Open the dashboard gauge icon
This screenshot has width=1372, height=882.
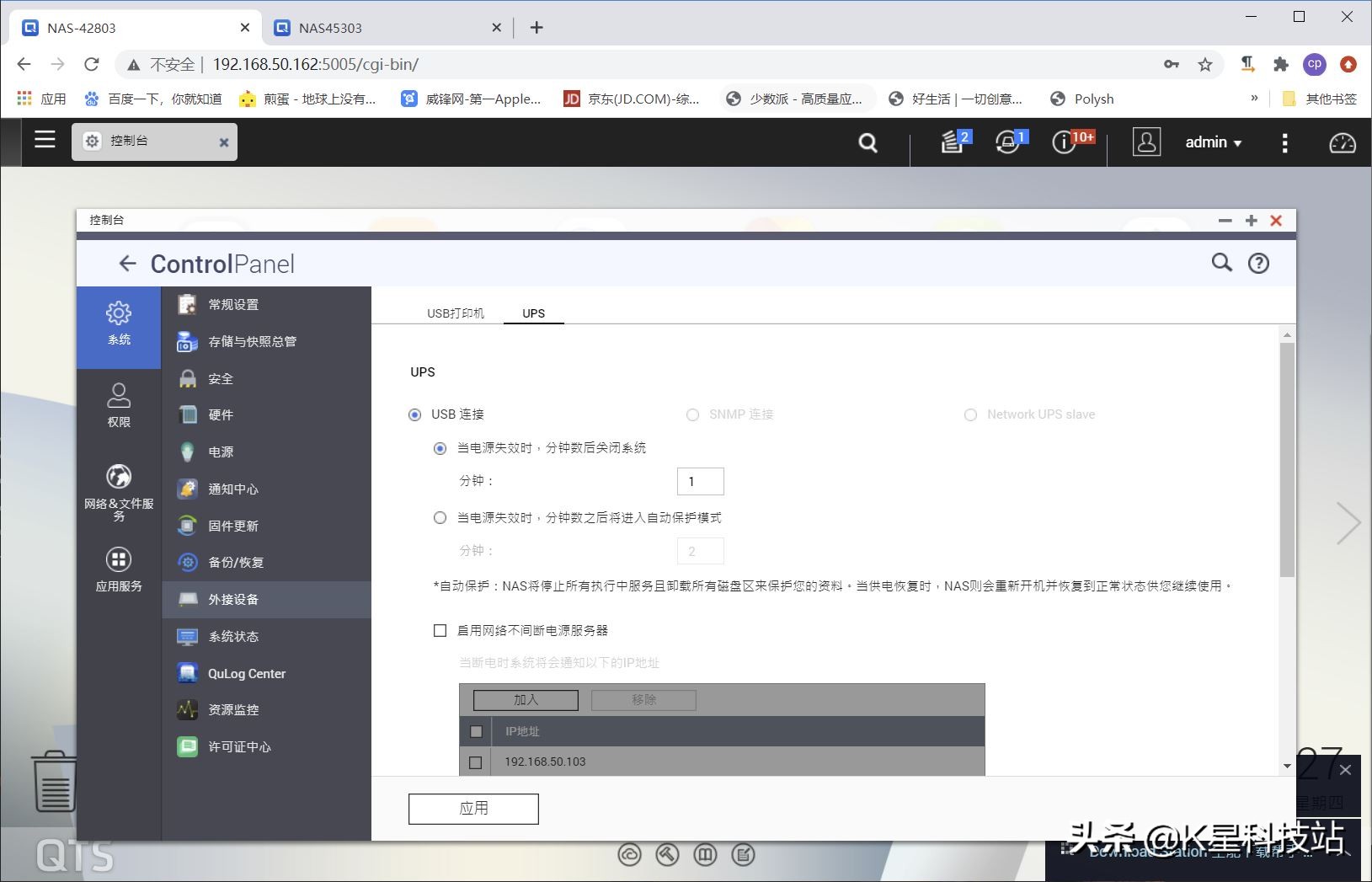pos(1343,142)
